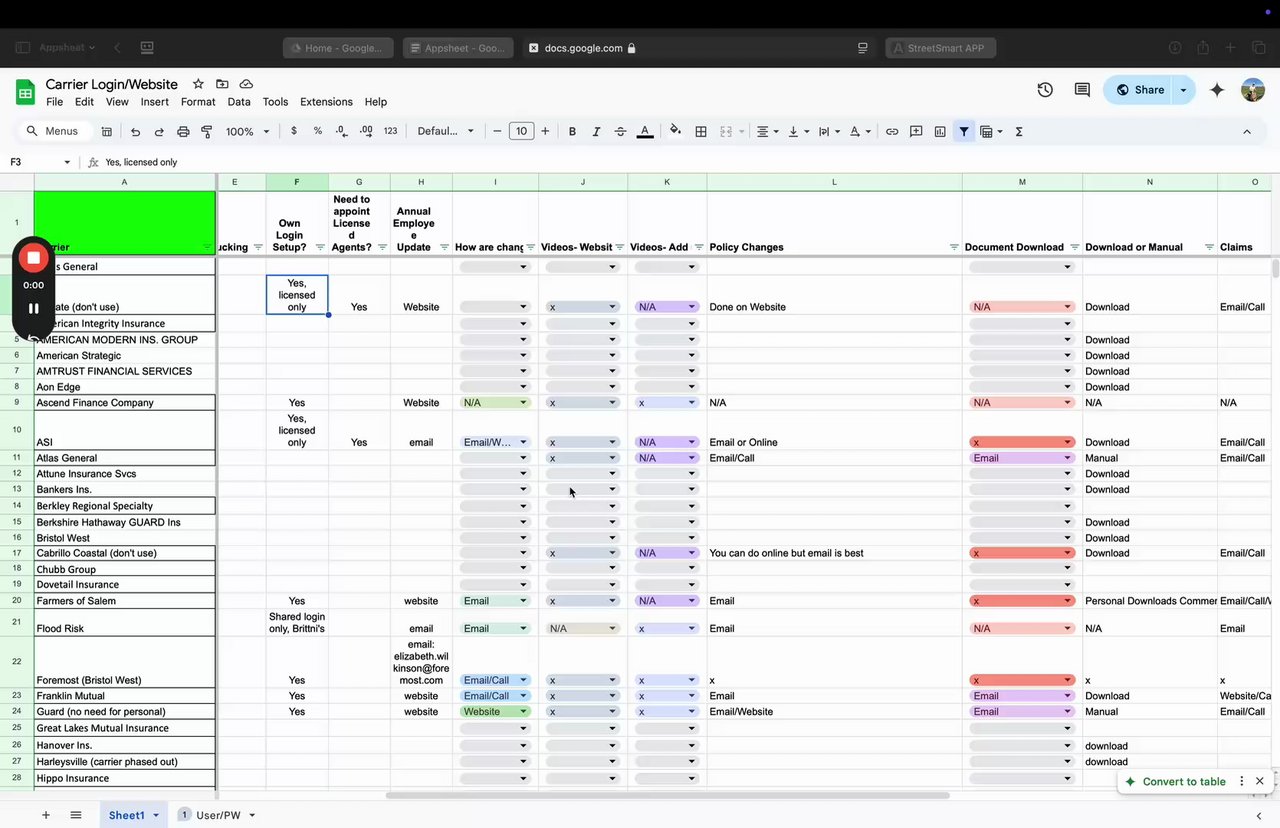1280x828 pixels.
Task: Select the Paint format tool
Action: click(x=207, y=131)
